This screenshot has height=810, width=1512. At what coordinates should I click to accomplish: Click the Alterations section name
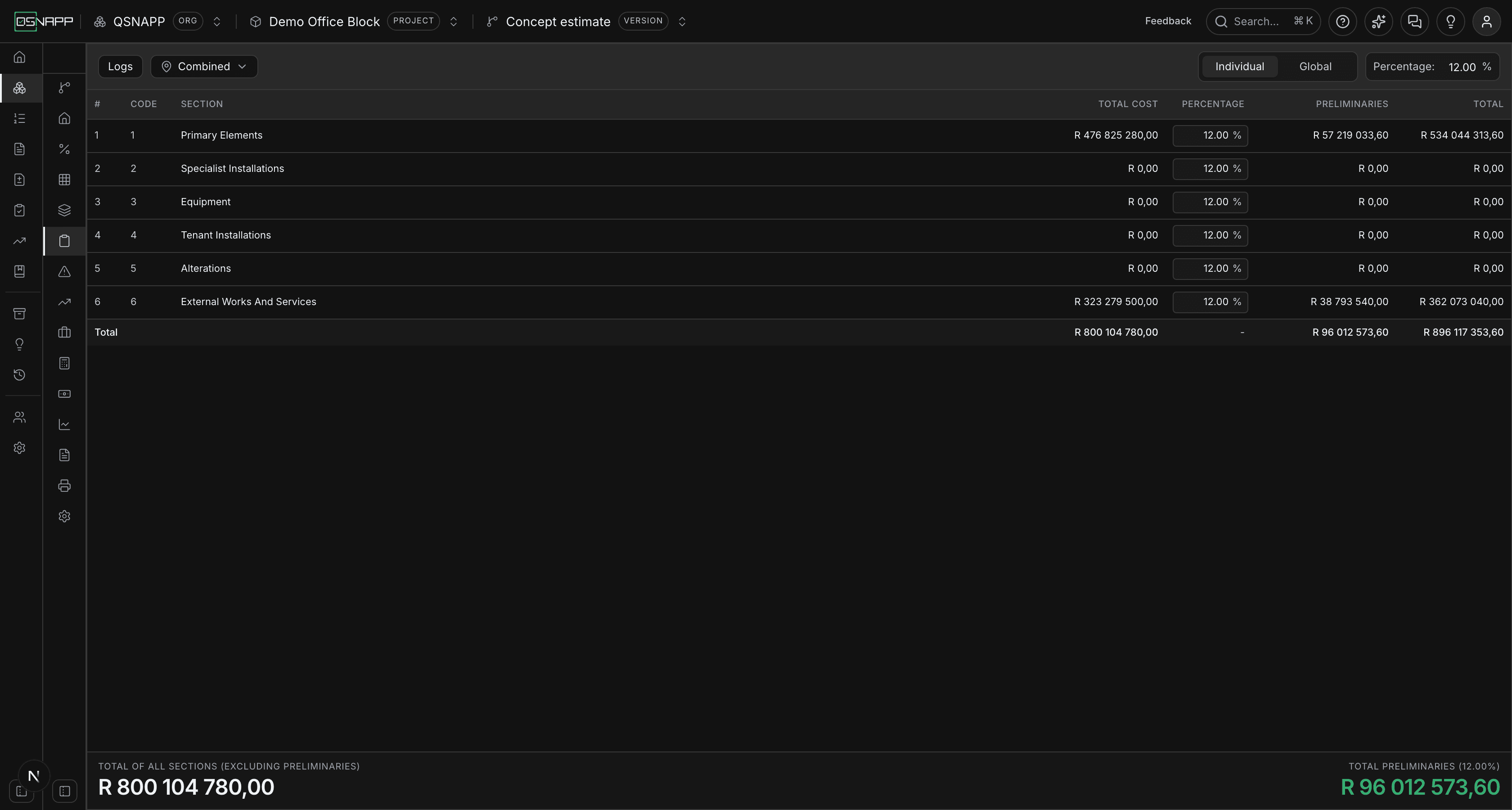tap(206, 268)
